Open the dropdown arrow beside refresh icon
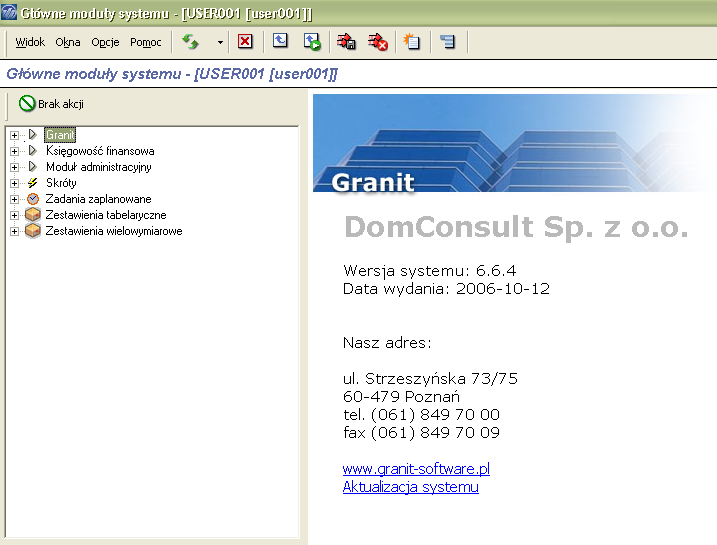Screen dimensions: 717x545 [x=220, y=42]
